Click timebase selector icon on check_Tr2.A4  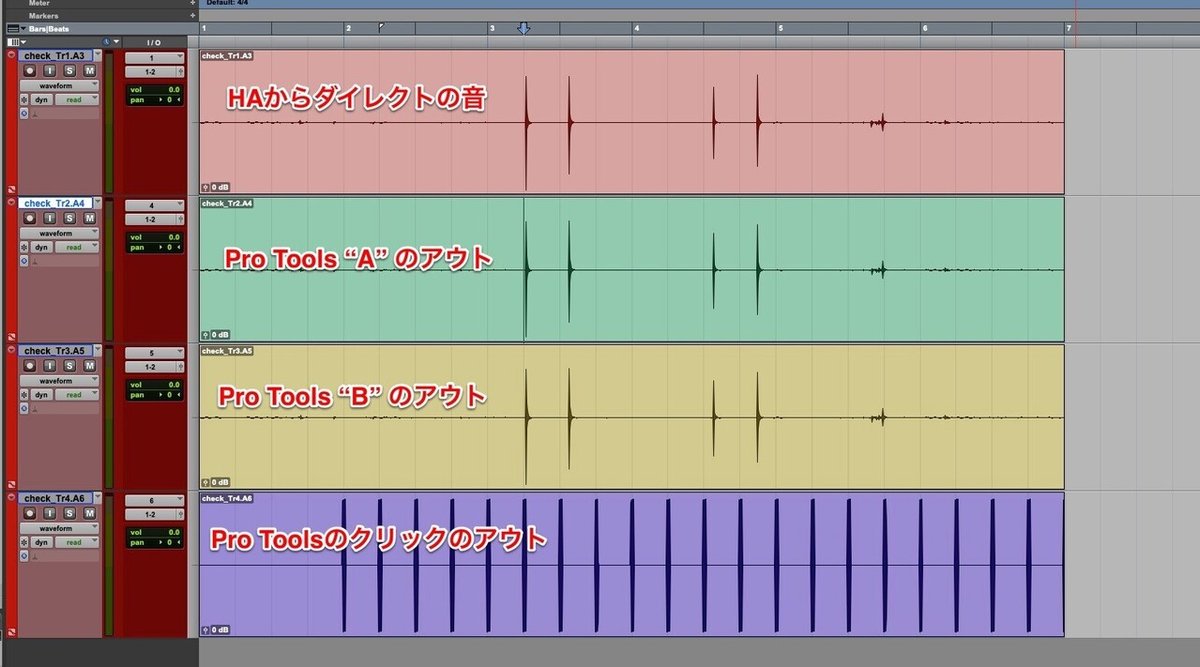point(24,261)
